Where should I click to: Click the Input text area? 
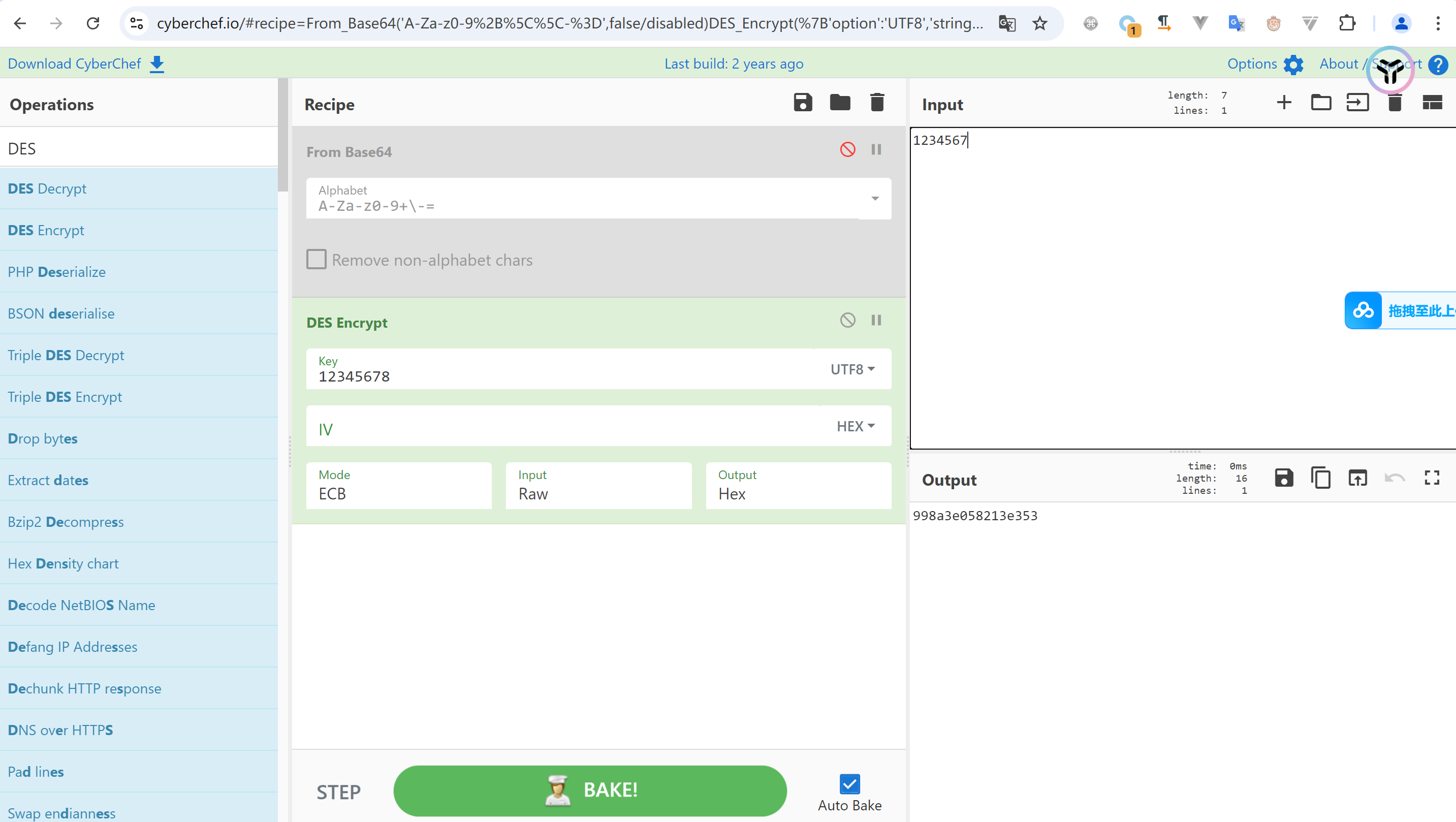pyautogui.click(x=1183, y=289)
